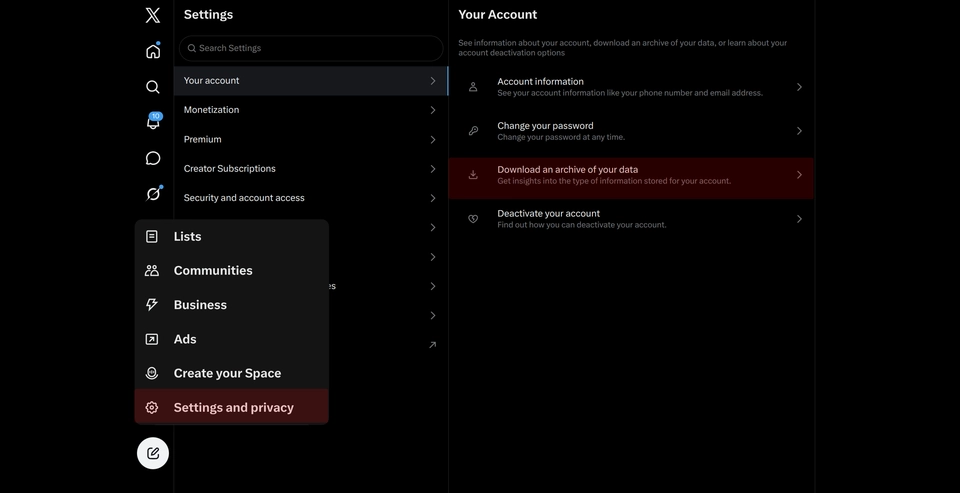
Task: Click the compose post round button
Action: pyautogui.click(x=153, y=453)
